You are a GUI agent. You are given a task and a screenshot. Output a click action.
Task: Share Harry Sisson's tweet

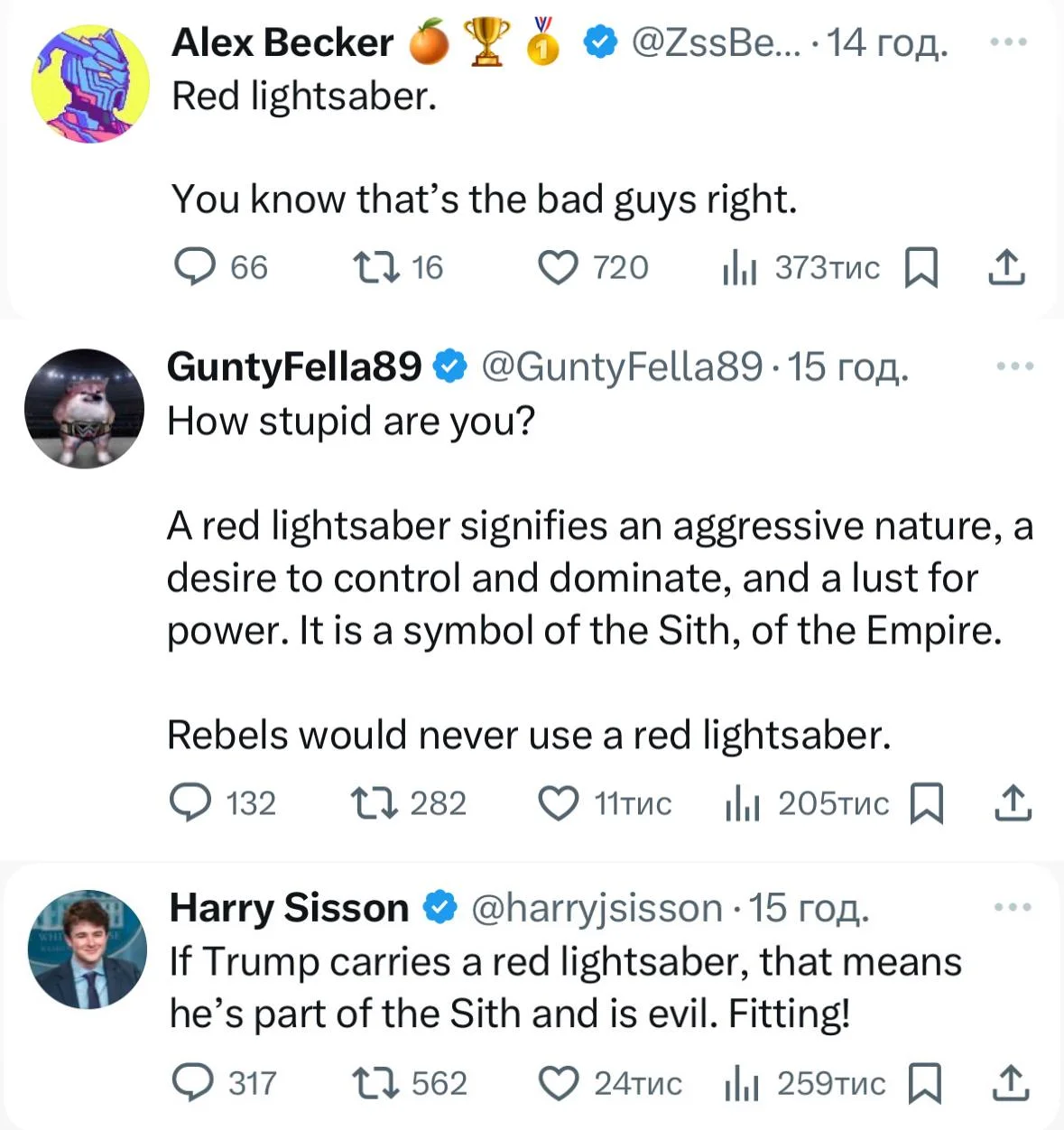[1012, 1083]
